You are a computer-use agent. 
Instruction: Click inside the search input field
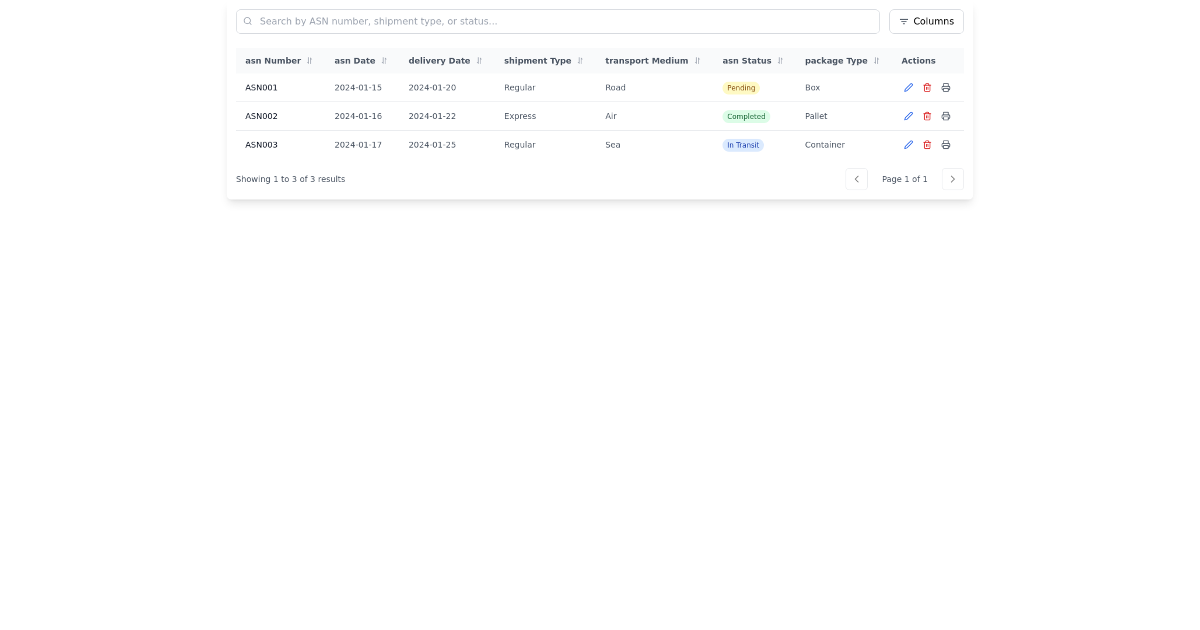558,21
